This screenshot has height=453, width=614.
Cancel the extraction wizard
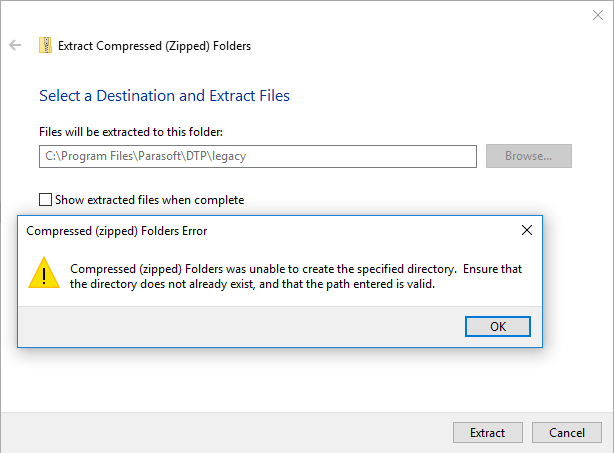click(567, 433)
